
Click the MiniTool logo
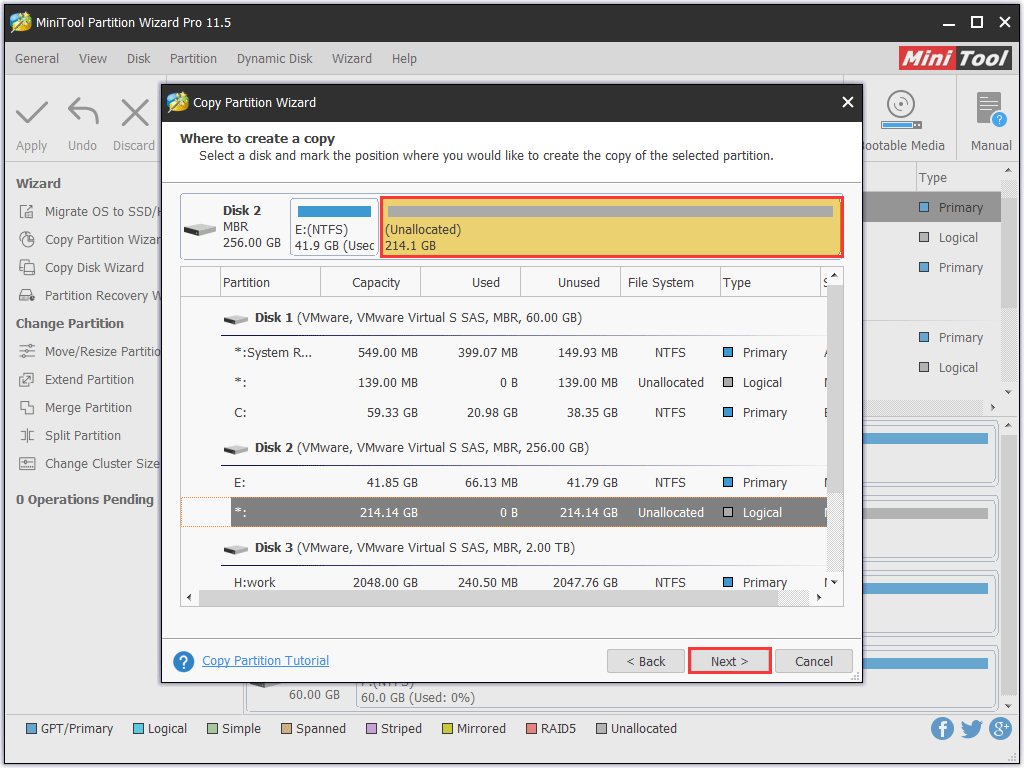(x=955, y=58)
